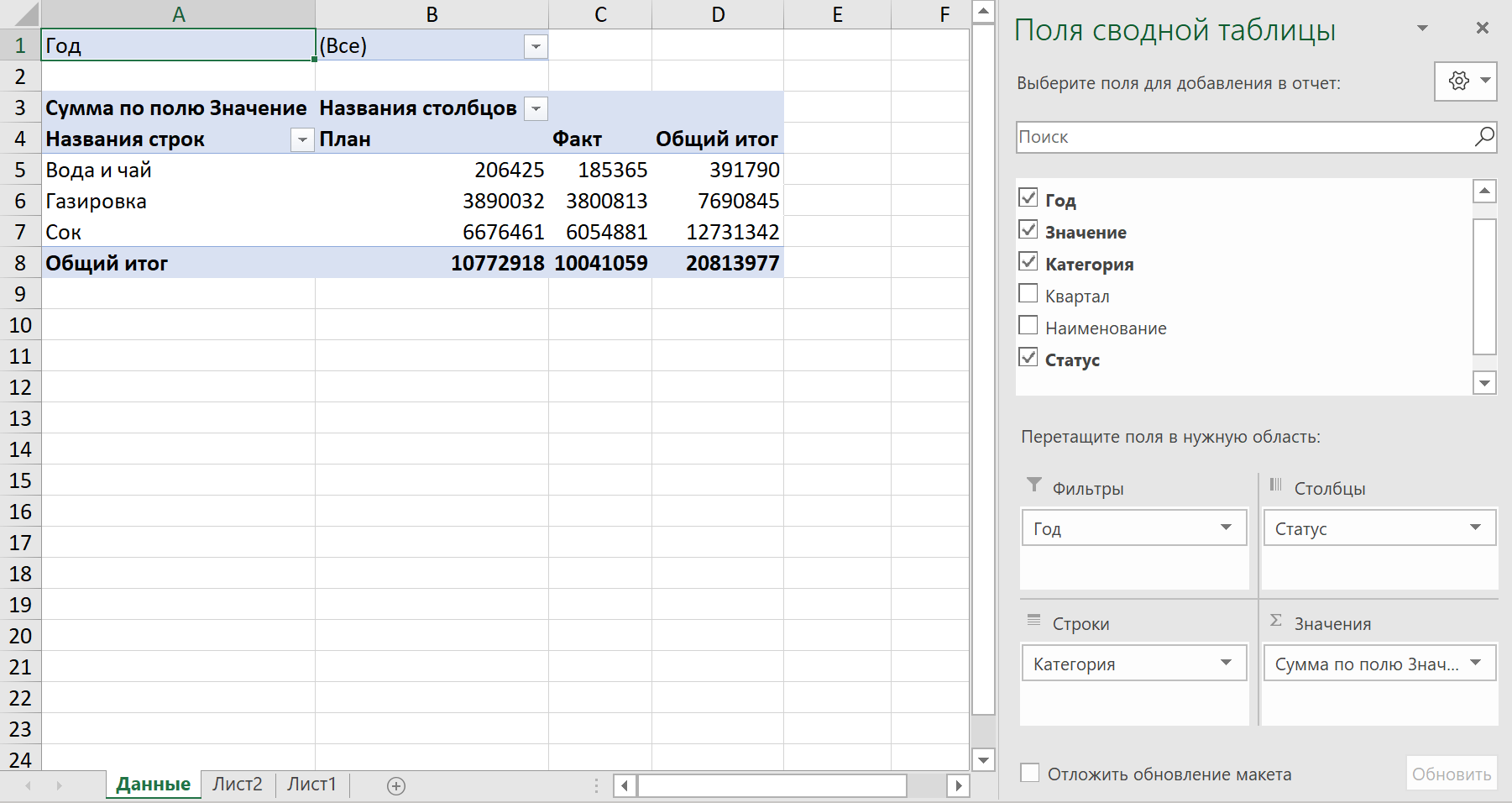The height and width of the screenshot is (803, 1512).
Task: Click the select-all corner triangle
Action: [x=28, y=15]
